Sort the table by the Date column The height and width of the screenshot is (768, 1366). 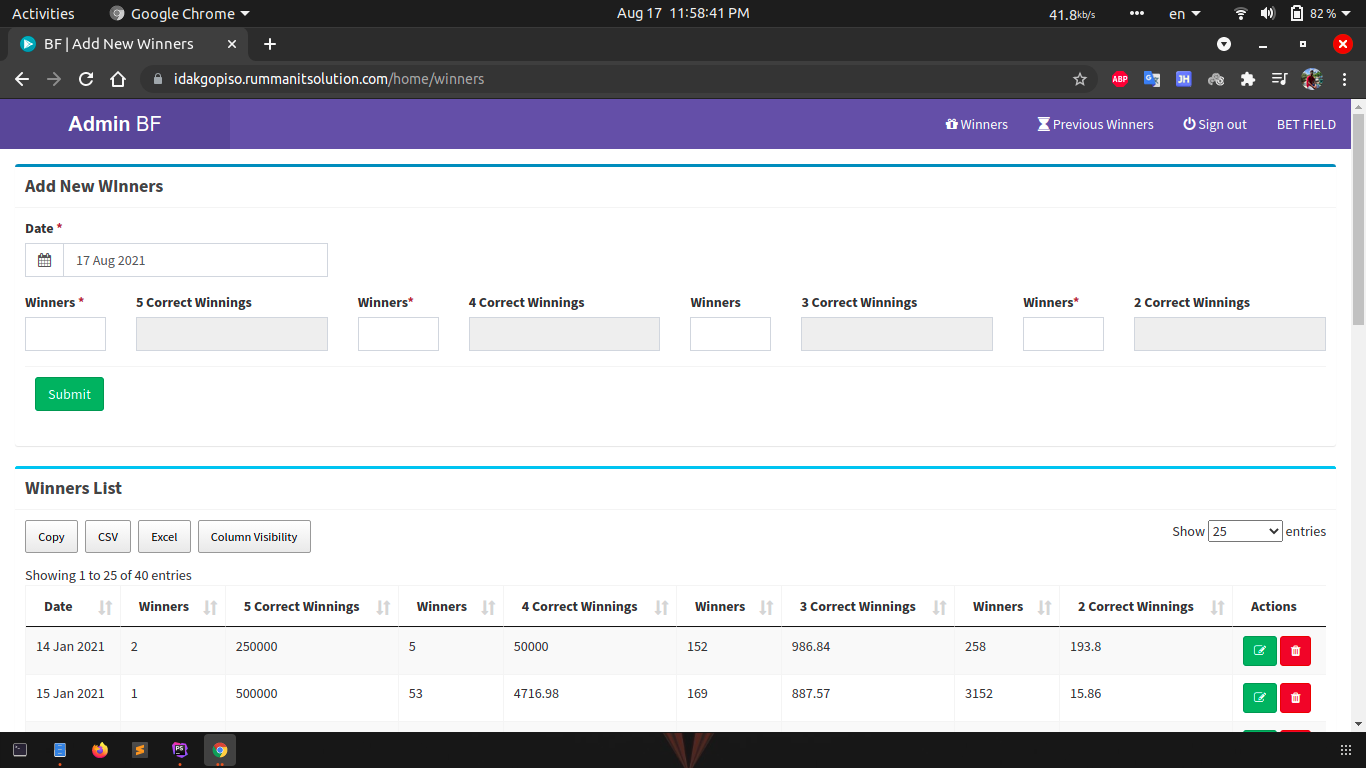(x=73, y=607)
